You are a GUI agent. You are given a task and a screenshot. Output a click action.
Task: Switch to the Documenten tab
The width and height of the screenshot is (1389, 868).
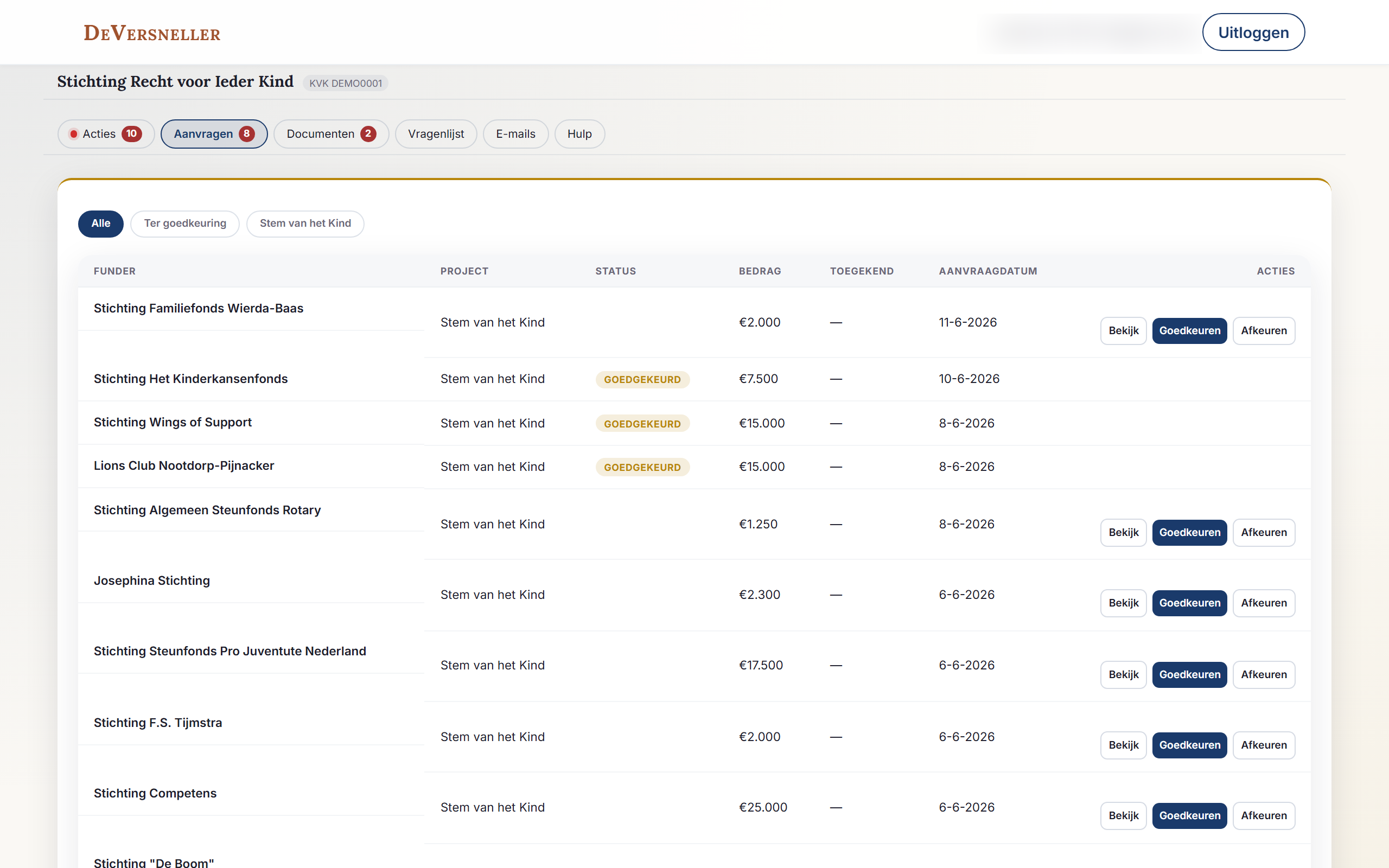pyautogui.click(x=331, y=134)
